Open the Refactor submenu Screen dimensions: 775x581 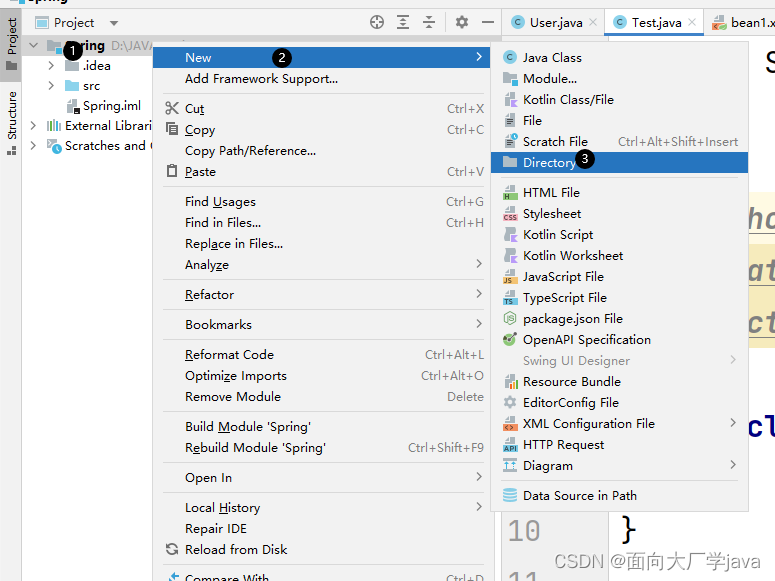[x=323, y=295]
